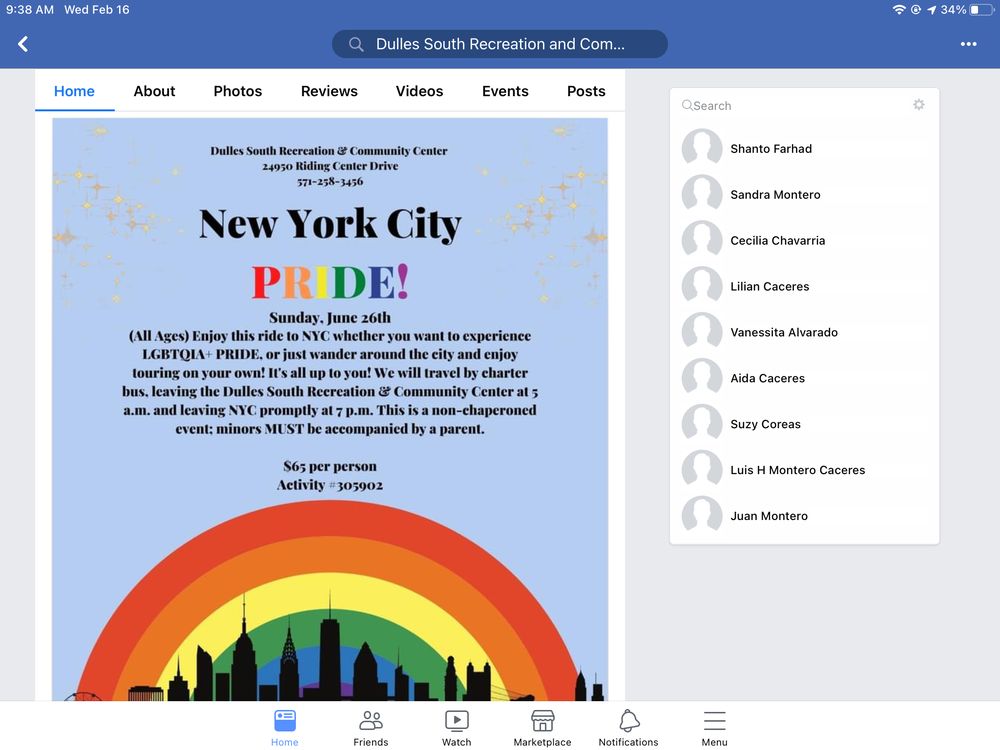Open chat with Shanto Farhad
The height and width of the screenshot is (750, 1000).
[x=804, y=149]
